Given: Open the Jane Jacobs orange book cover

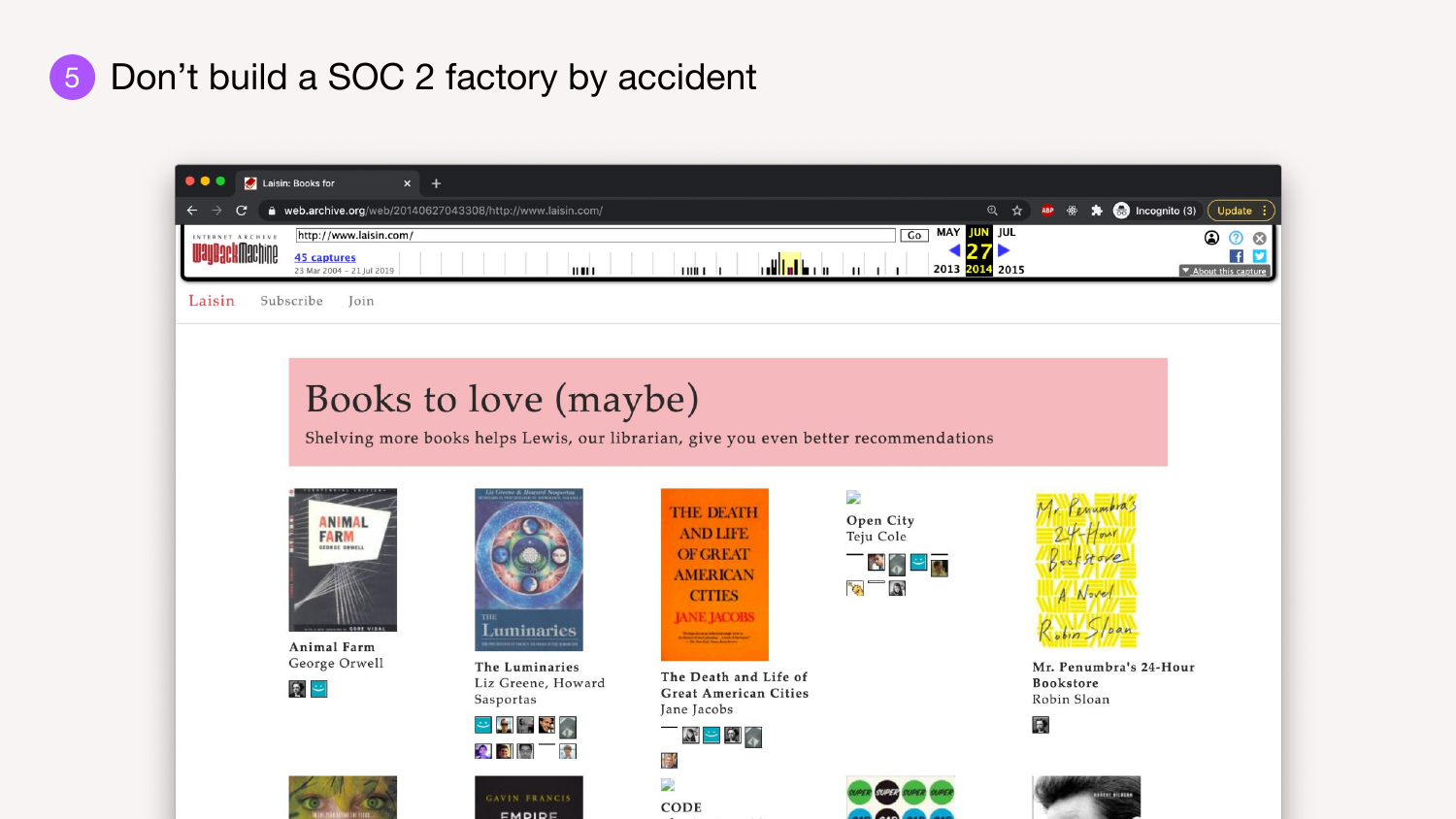Looking at the screenshot, I should pyautogui.click(x=714, y=574).
